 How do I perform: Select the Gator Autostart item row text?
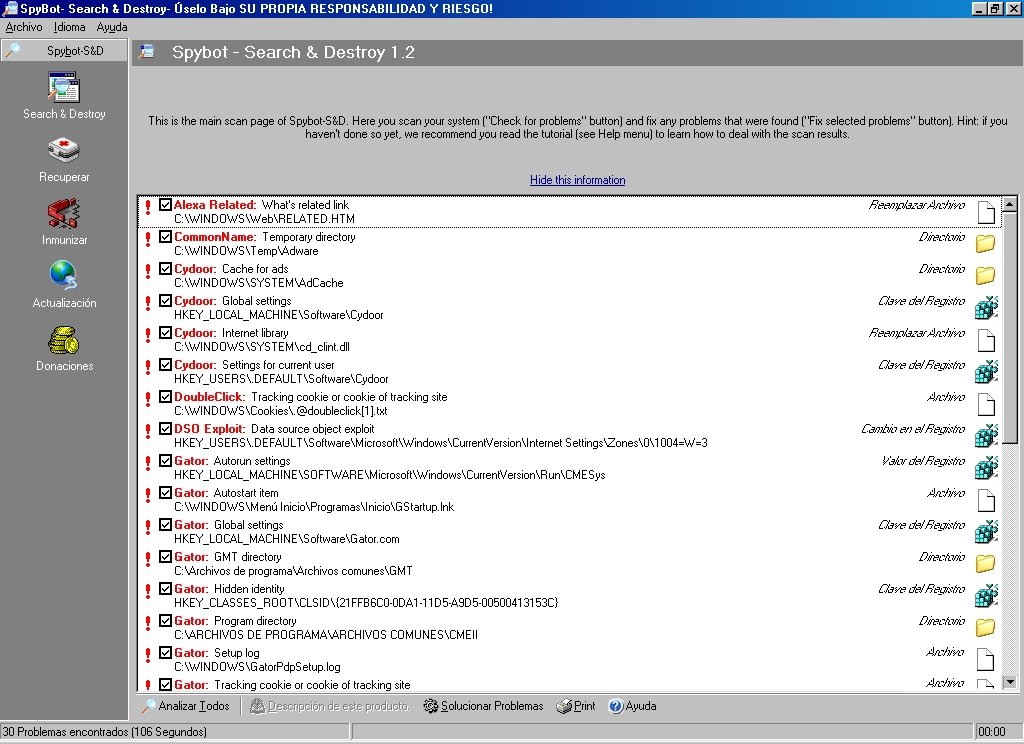(x=226, y=493)
